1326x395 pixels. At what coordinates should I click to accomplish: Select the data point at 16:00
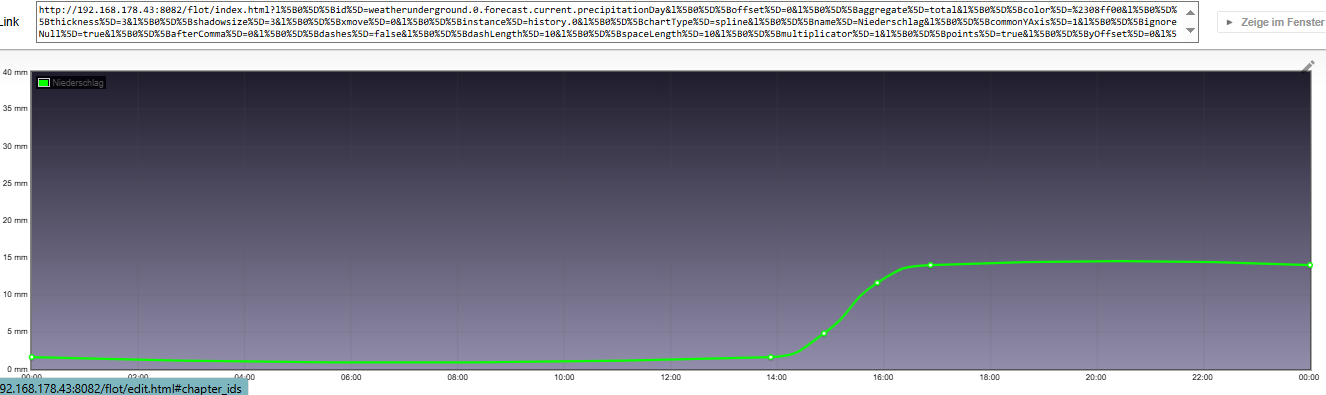[877, 283]
